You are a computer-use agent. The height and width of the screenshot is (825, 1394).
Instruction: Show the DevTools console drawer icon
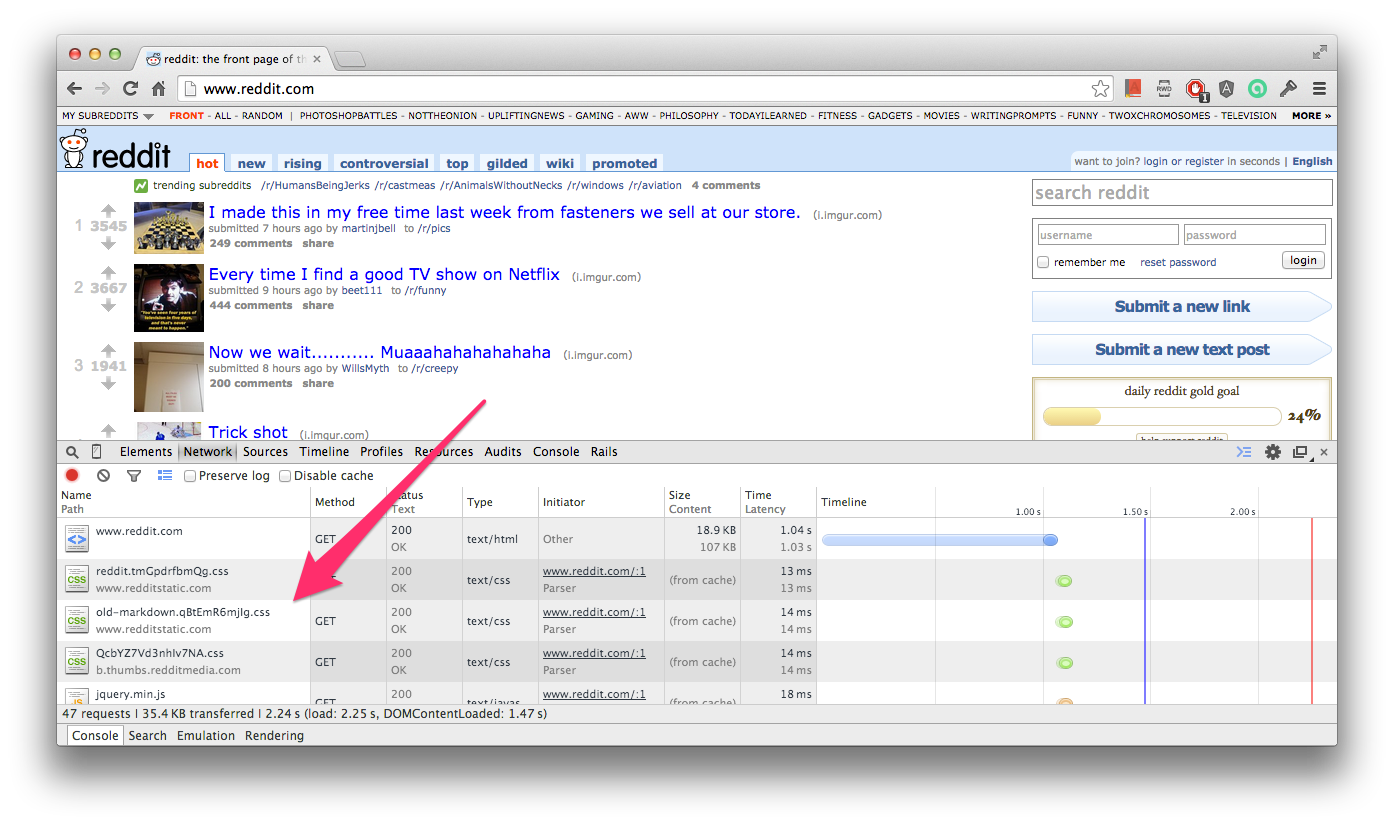(1243, 452)
